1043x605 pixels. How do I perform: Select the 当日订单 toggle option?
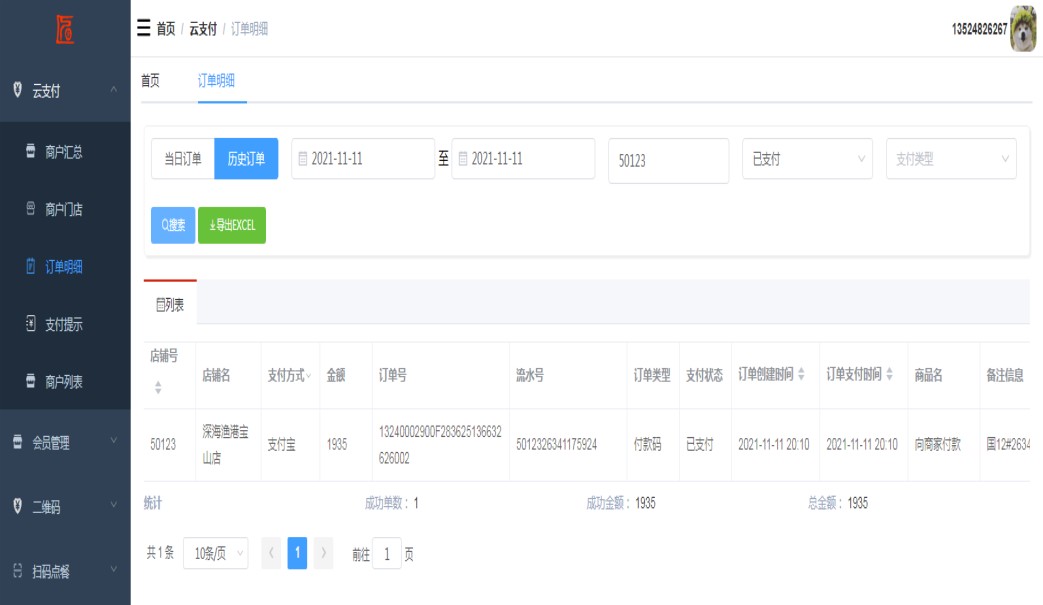[183, 159]
